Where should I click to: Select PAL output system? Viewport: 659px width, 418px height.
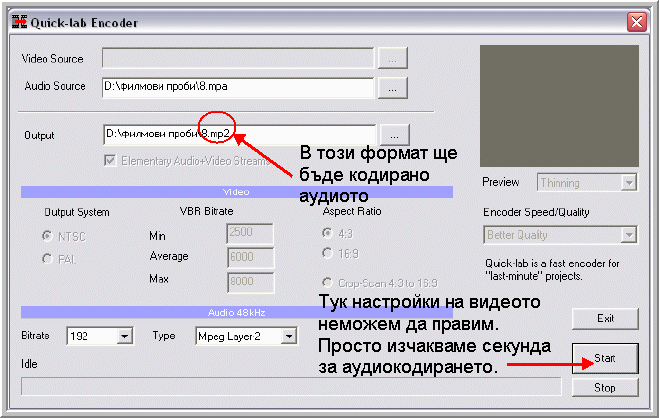(47, 259)
